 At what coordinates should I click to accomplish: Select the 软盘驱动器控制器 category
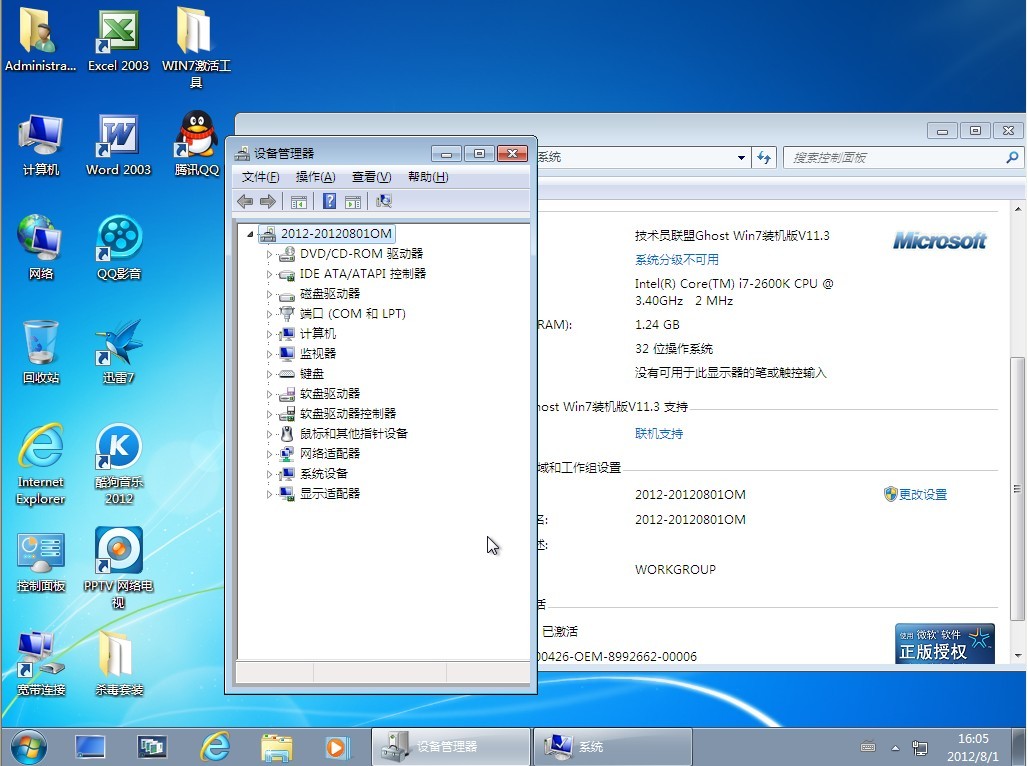[x=347, y=414]
